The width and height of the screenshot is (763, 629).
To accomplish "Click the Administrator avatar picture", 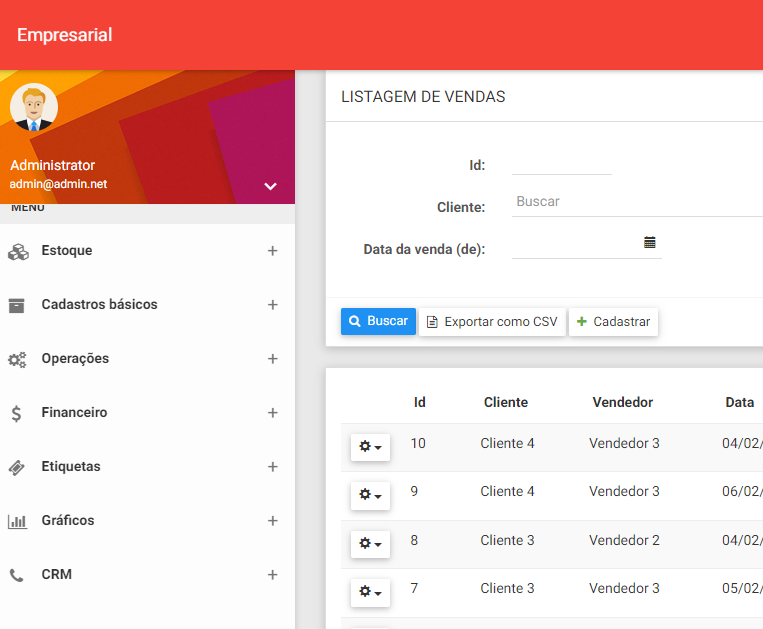I will coord(34,107).
